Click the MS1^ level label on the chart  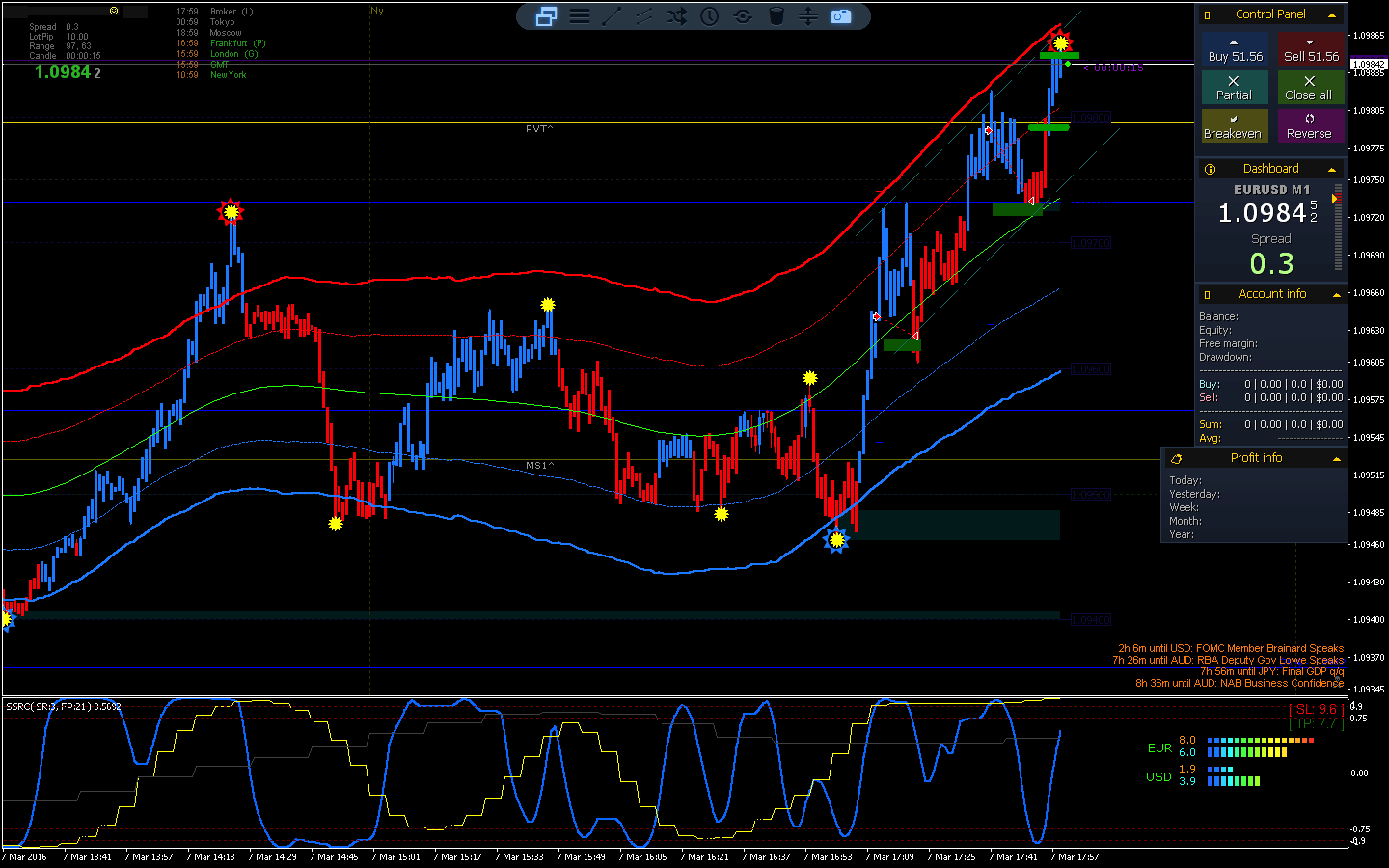[539, 466]
